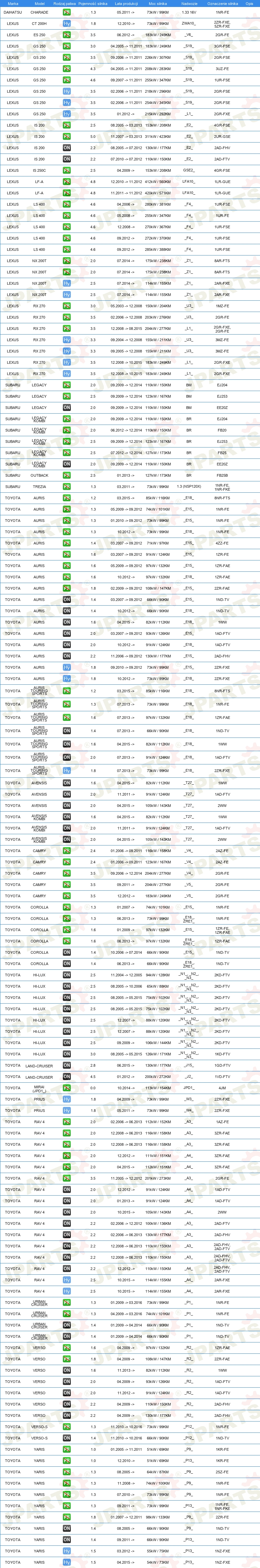
Task: Click the petrol icon for SUBARU TREZIA
Action: click(x=66, y=487)
